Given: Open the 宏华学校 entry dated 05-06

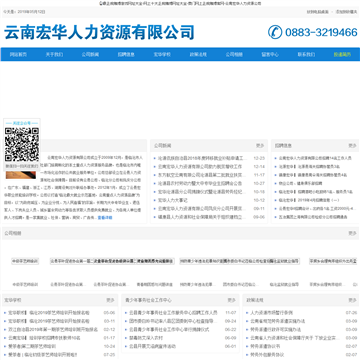Looking at the screenshot, I should pos(49,313).
